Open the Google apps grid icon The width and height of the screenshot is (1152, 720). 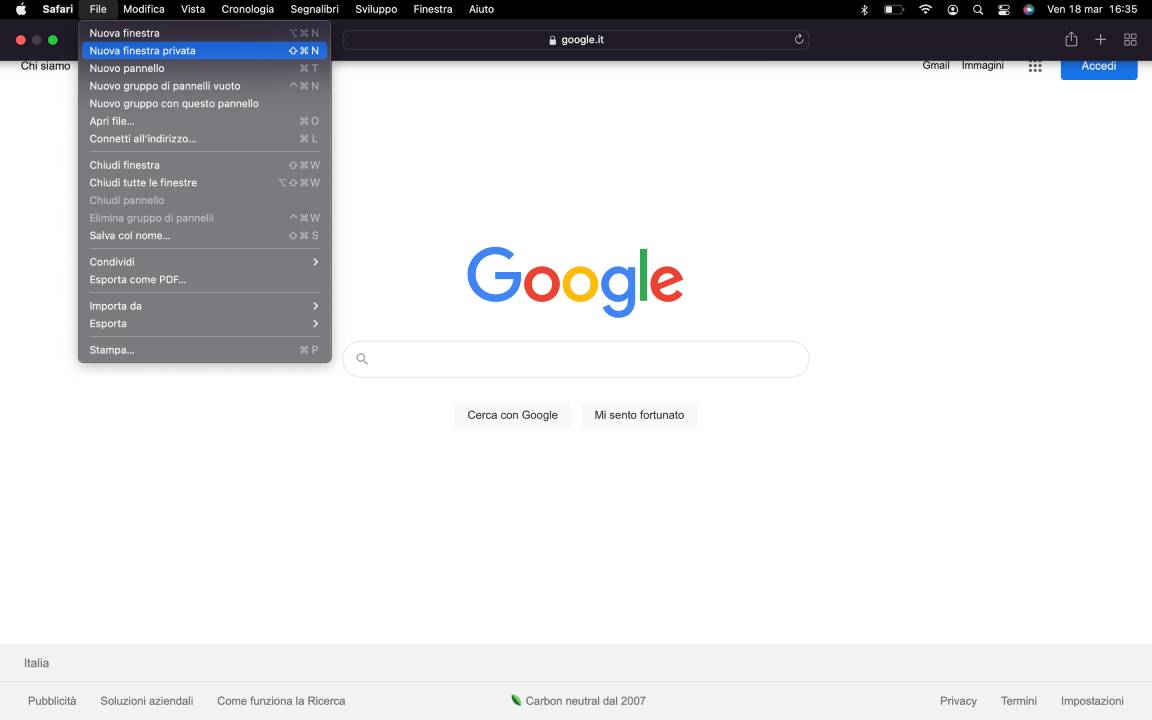point(1035,66)
